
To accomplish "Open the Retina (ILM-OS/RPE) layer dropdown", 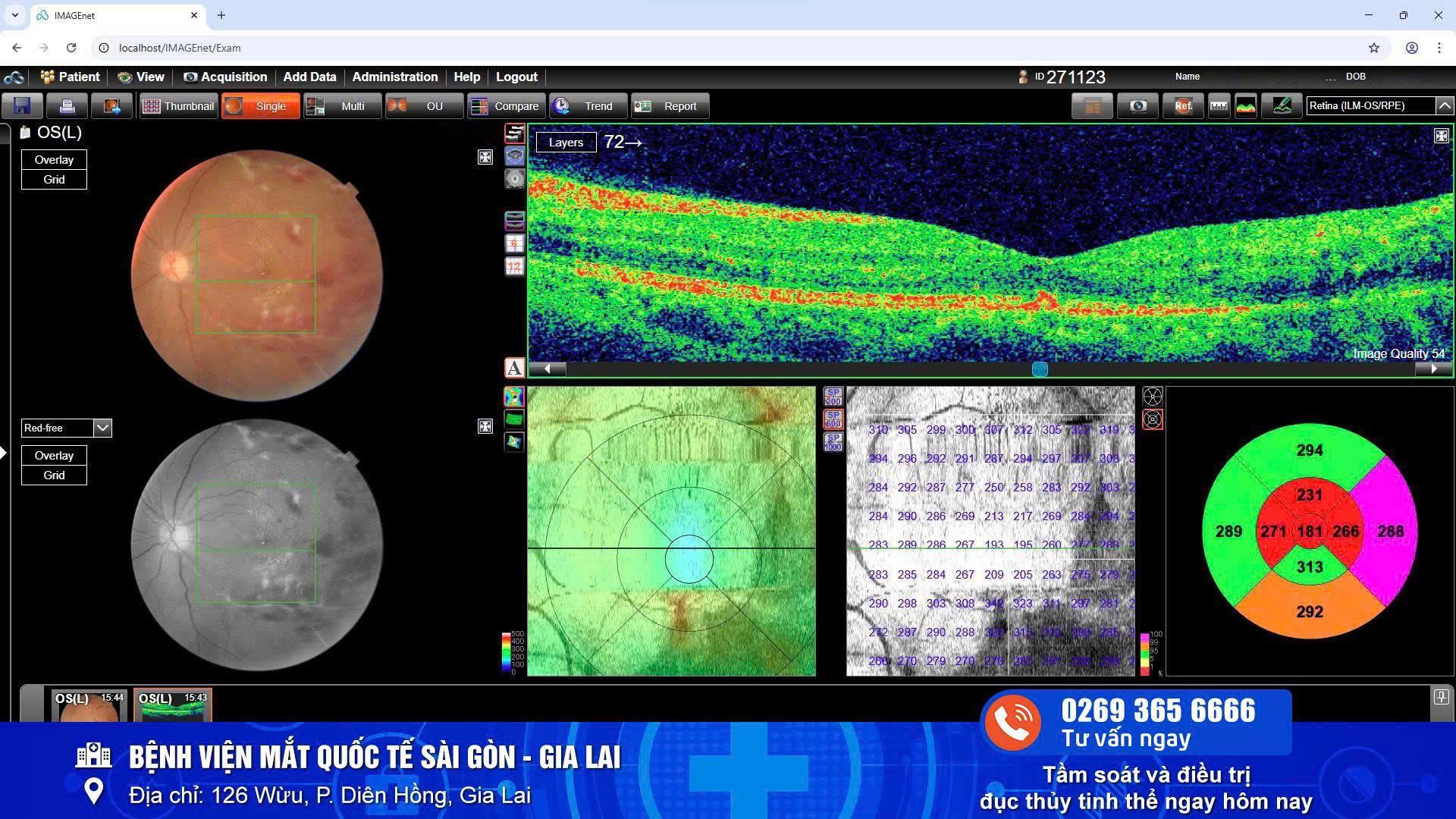I will 1445,106.
